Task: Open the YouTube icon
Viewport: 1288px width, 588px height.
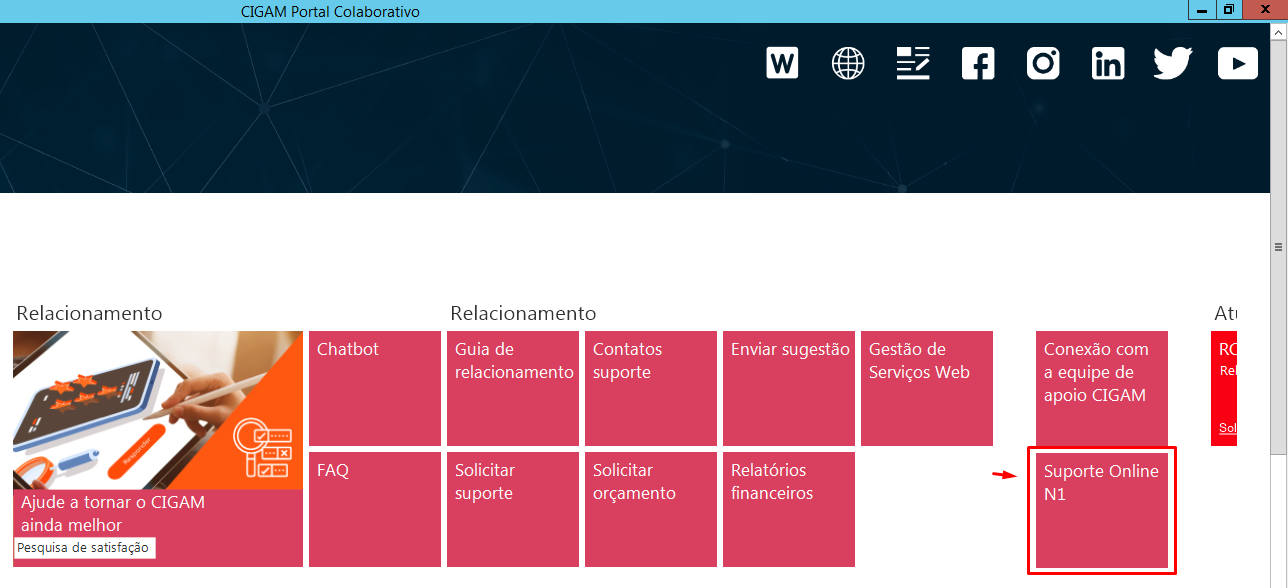Action: pos(1238,63)
